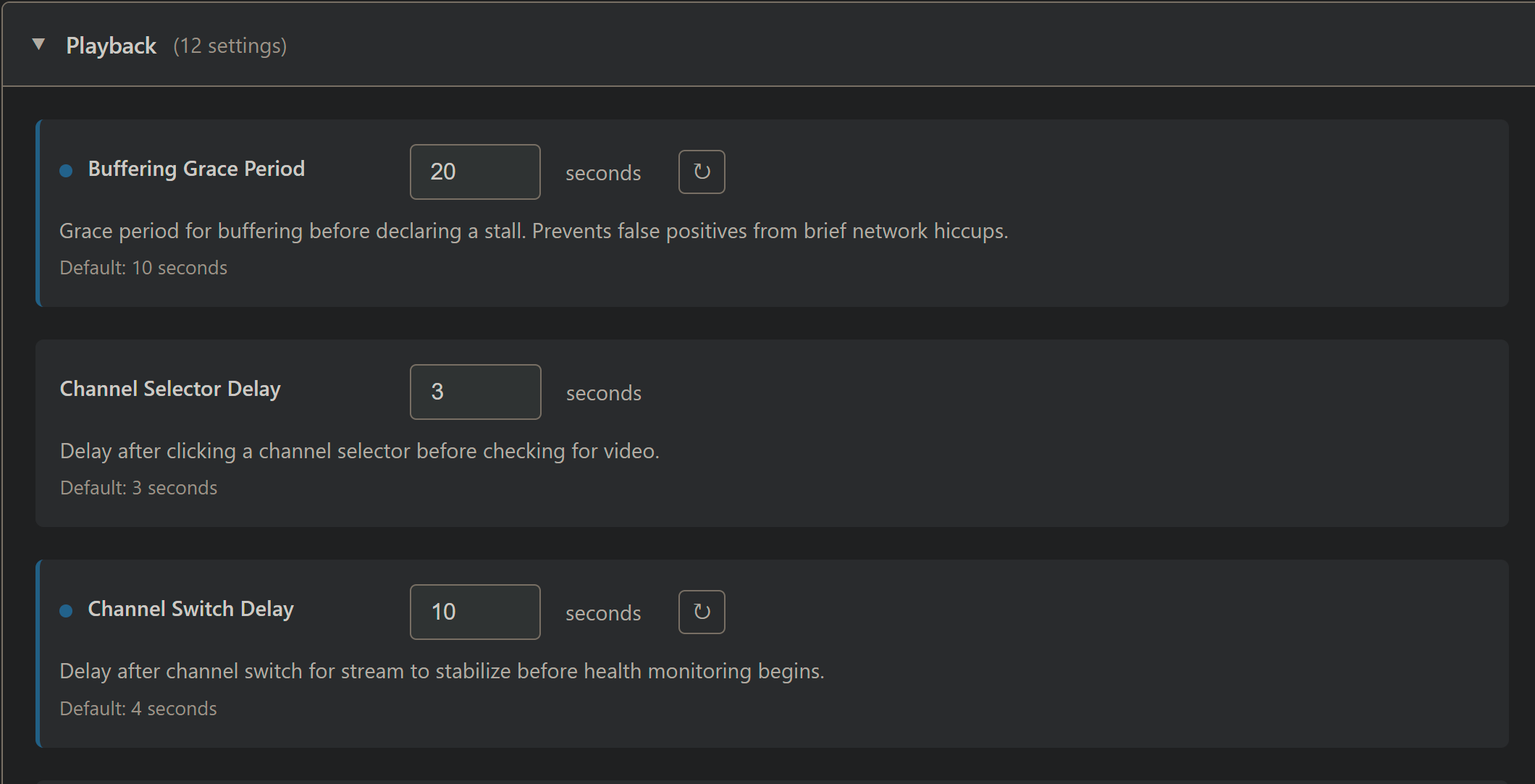
Task: Focus the Channel Selector Delay value field
Action: tap(474, 392)
